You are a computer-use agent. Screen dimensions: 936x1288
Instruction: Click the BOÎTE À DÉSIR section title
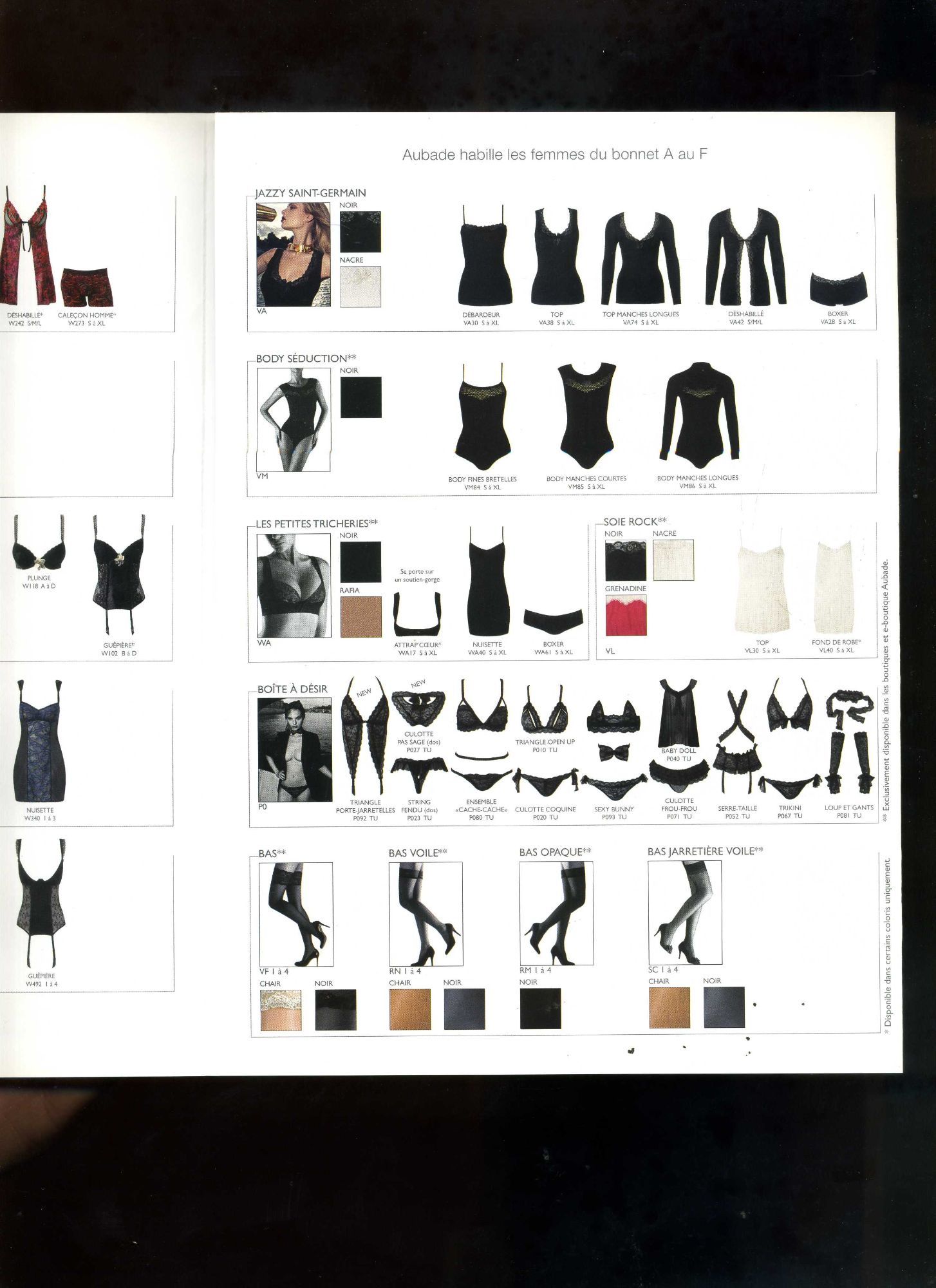tap(292, 689)
